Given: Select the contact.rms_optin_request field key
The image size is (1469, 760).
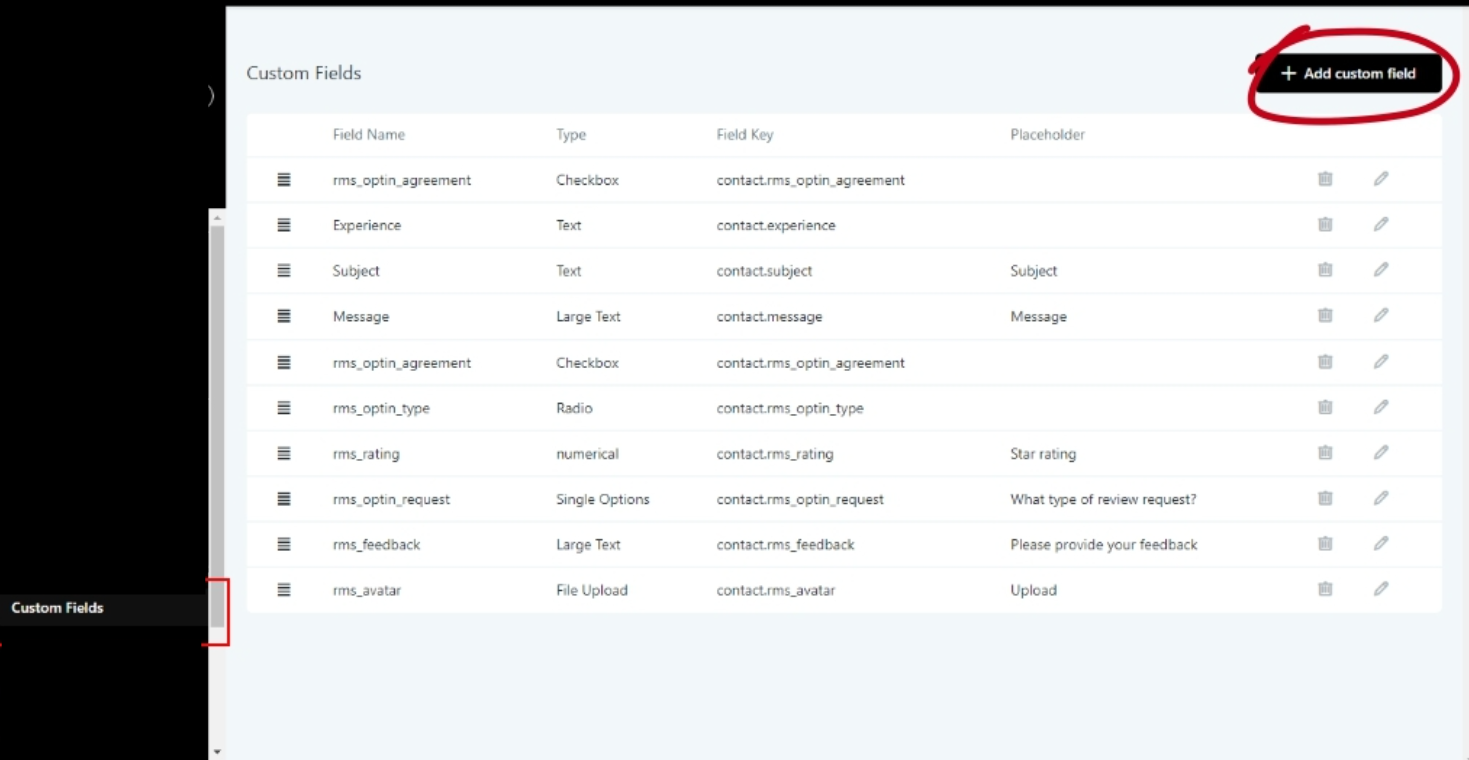Looking at the screenshot, I should 800,500.
